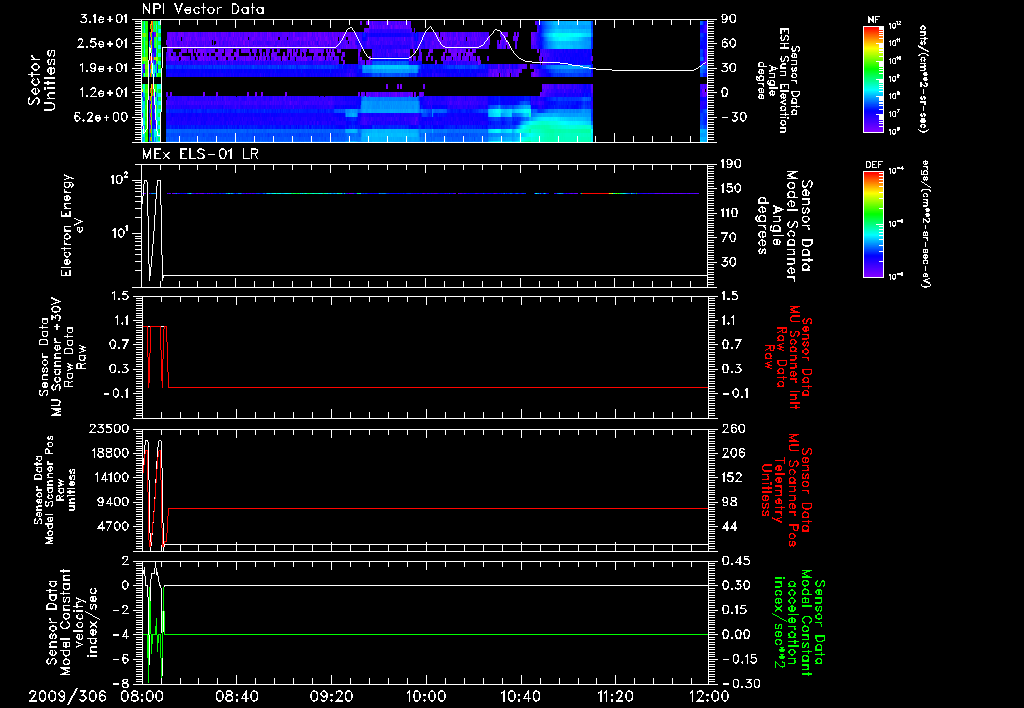
Task: Click the '-6' velocity tick label
Action: click(121, 659)
